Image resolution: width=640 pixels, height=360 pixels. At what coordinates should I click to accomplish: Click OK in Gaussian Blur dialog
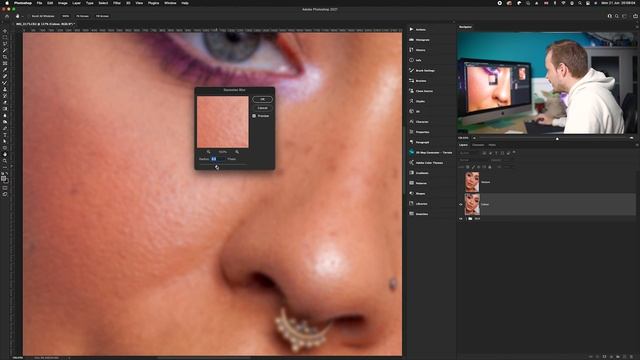262,99
